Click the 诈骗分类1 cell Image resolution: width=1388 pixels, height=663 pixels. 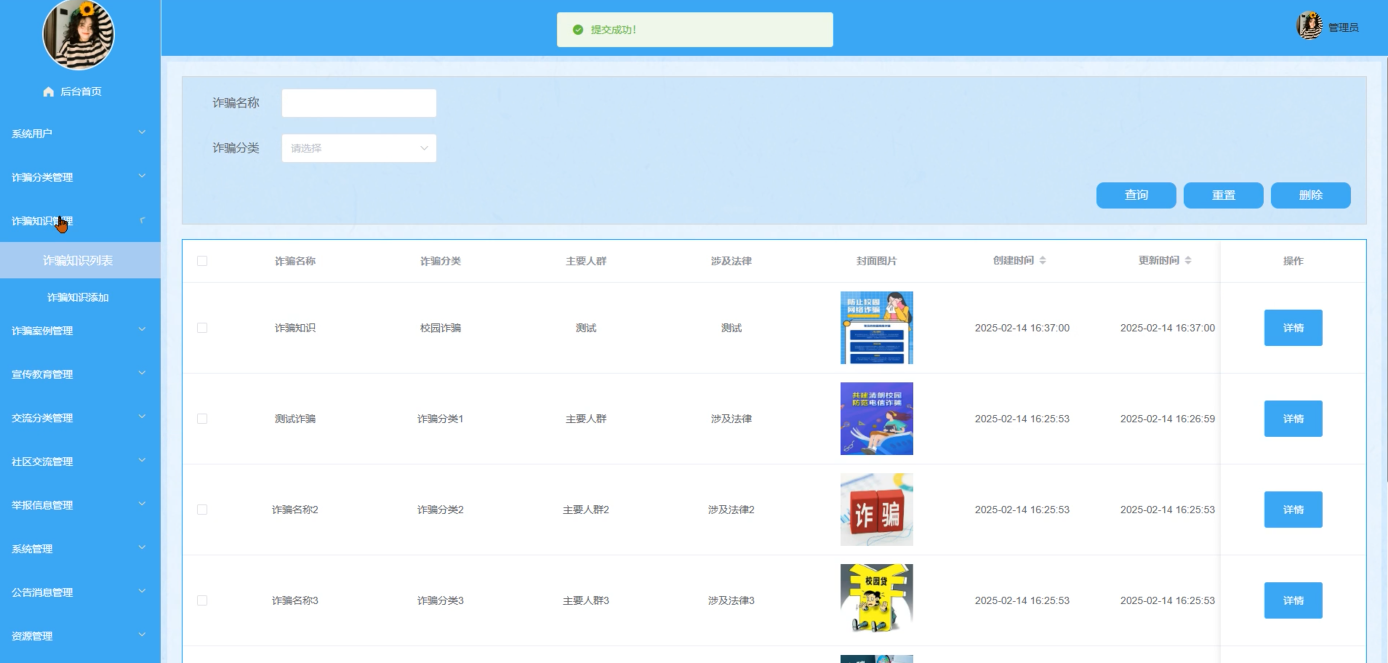440,419
